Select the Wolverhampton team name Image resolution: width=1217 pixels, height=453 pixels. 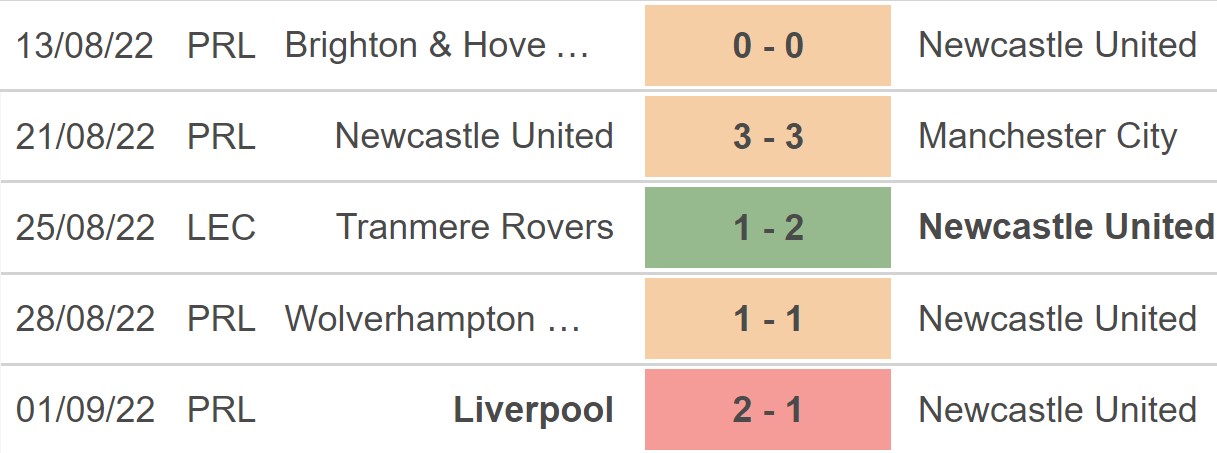pyautogui.click(x=432, y=319)
